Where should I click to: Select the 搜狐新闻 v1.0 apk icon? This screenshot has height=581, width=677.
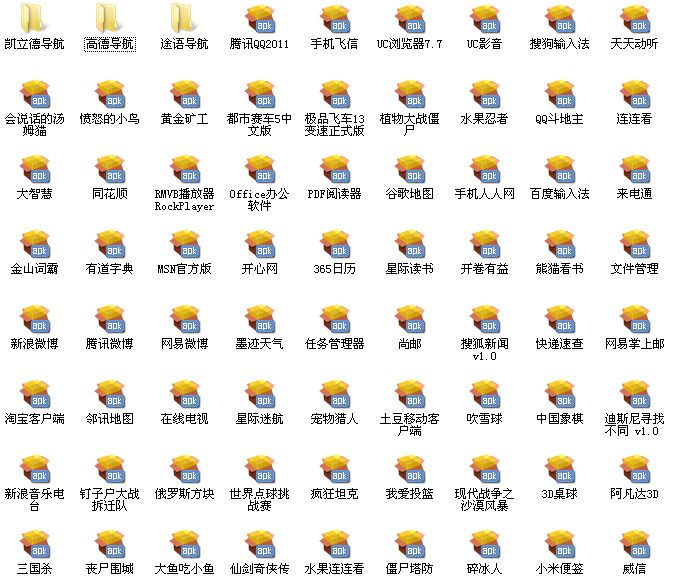coord(485,319)
